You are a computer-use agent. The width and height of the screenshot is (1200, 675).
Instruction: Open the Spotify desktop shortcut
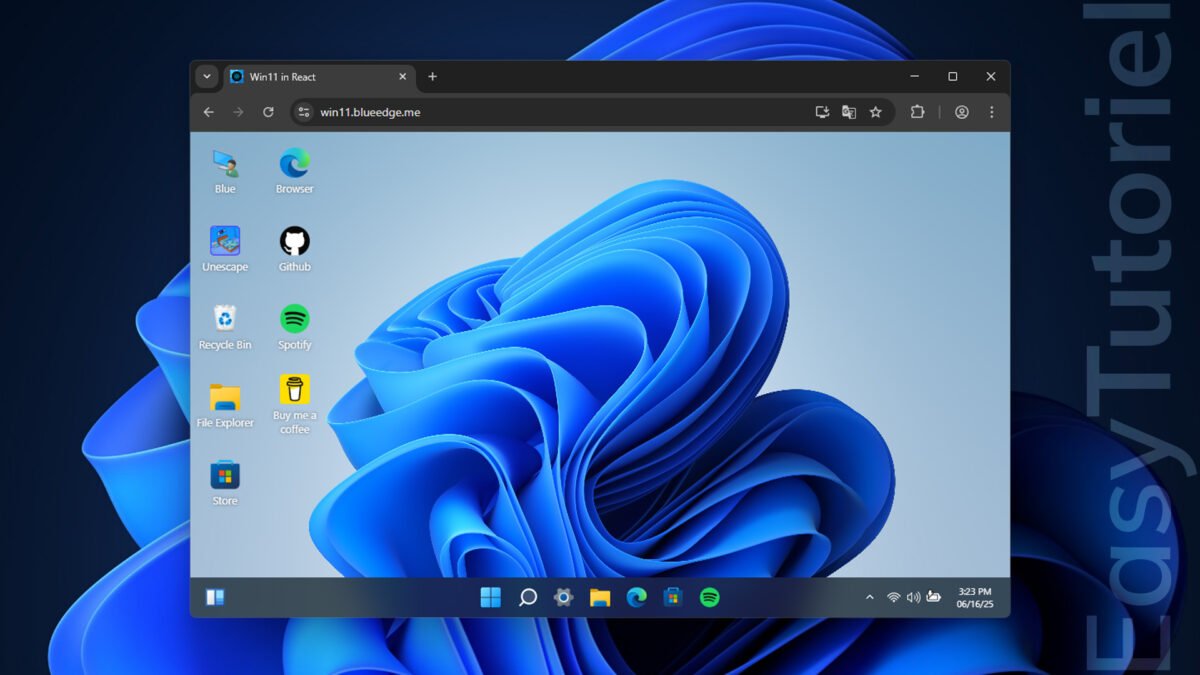point(295,327)
